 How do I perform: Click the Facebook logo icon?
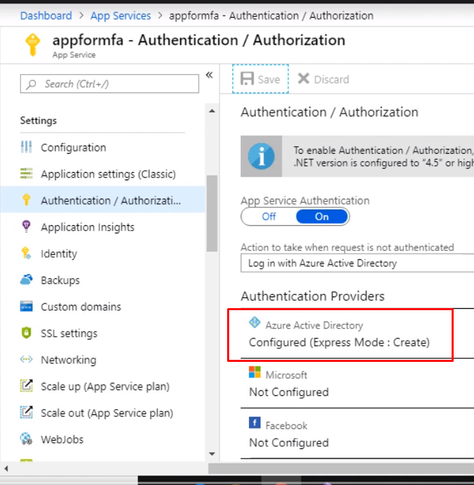(x=255, y=423)
